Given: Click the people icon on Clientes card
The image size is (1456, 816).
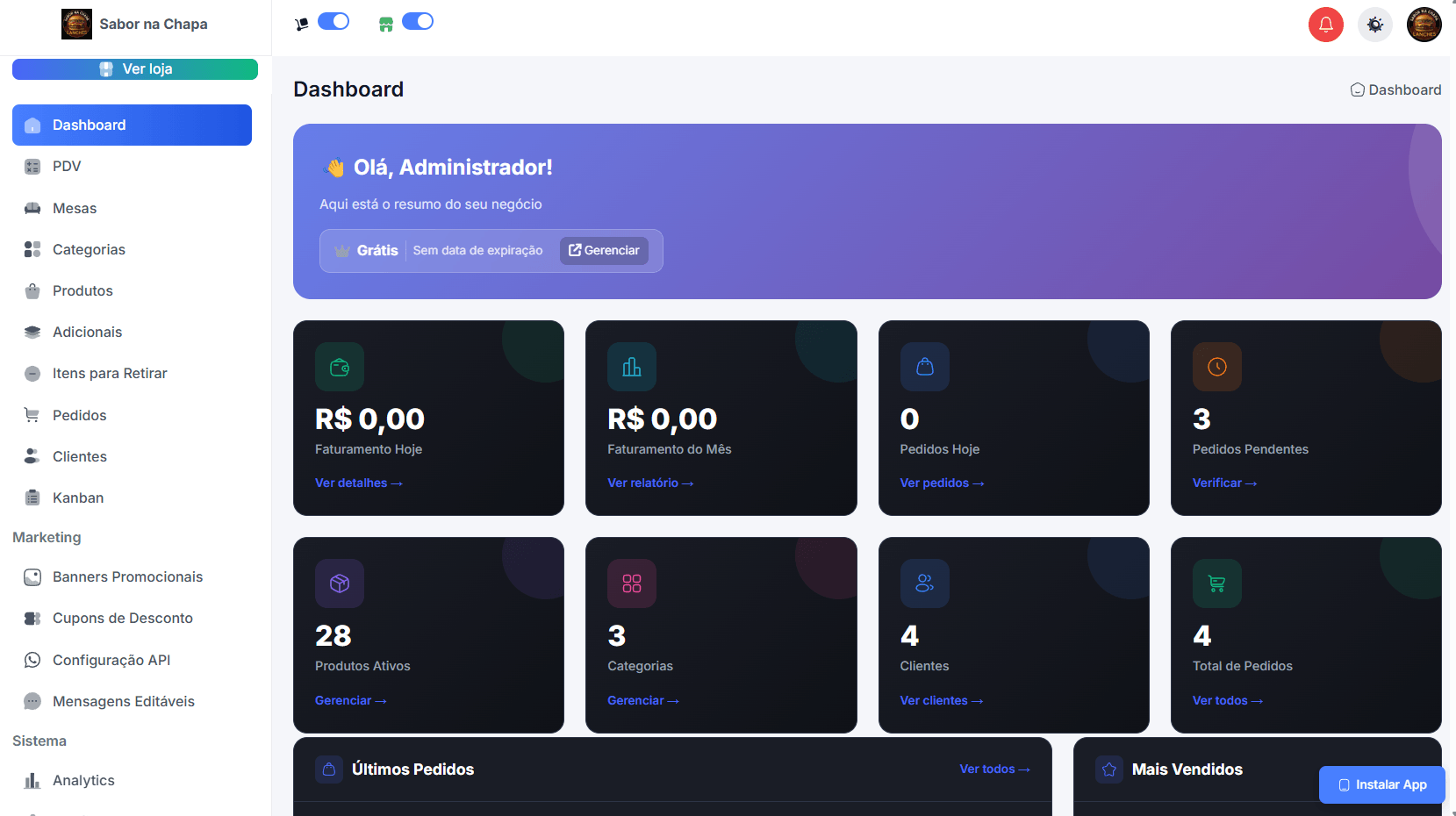Looking at the screenshot, I should pos(925,583).
